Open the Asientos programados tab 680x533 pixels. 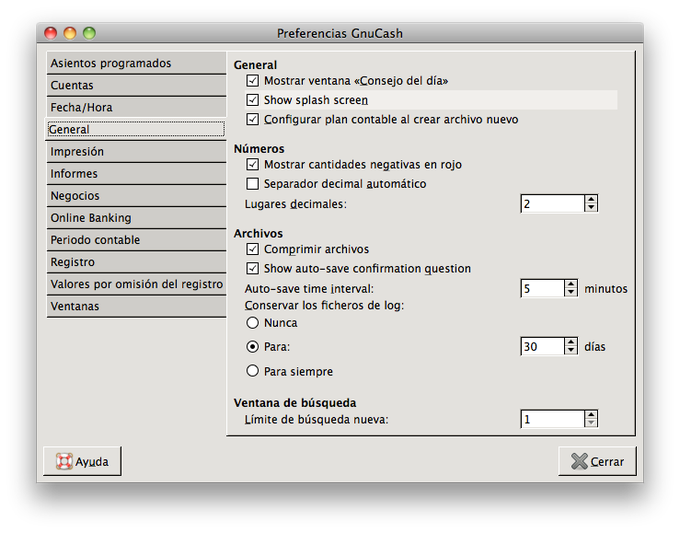coord(136,63)
